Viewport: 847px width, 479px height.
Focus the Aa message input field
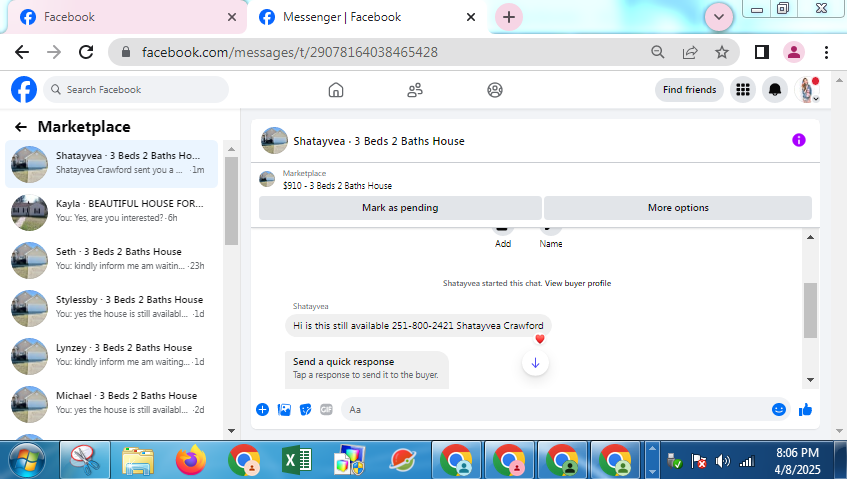tap(556, 409)
